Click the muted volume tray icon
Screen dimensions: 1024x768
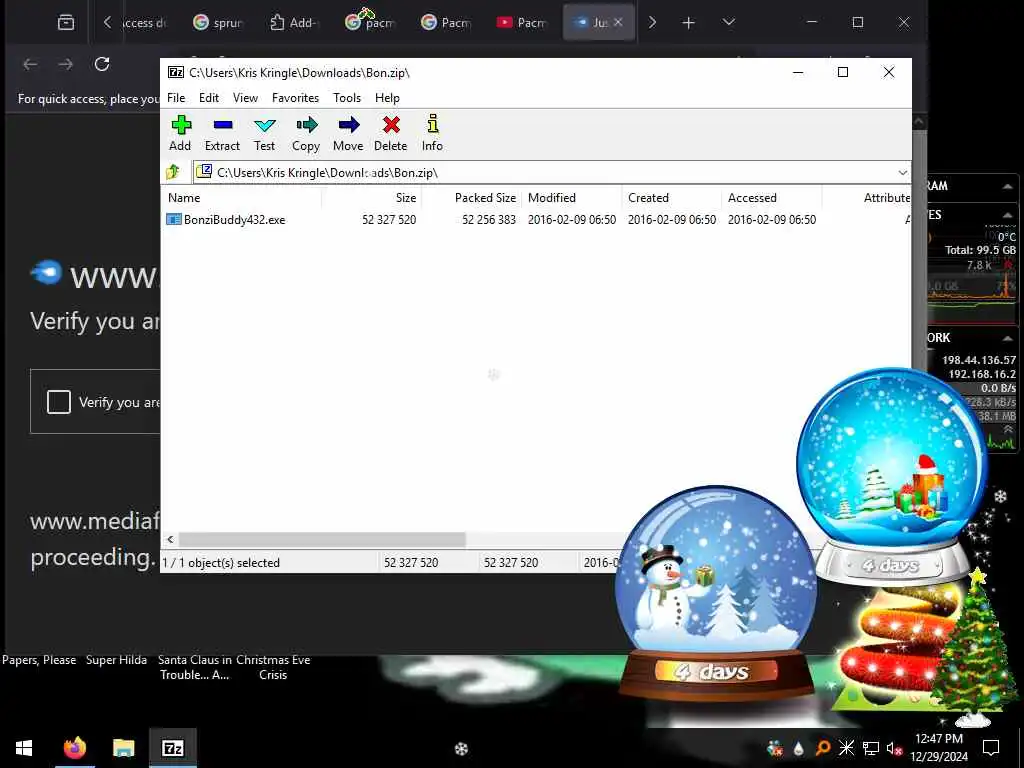point(895,748)
